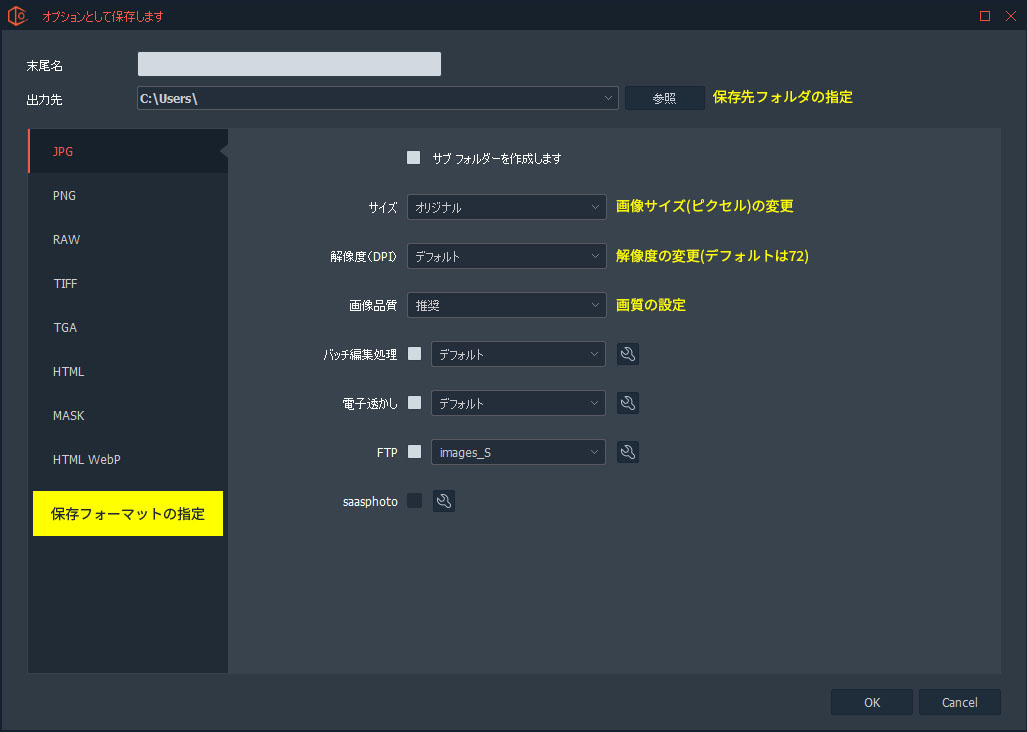1027x732 pixels.
Task: Open the resolution DPI dropdown
Action: pos(506,256)
